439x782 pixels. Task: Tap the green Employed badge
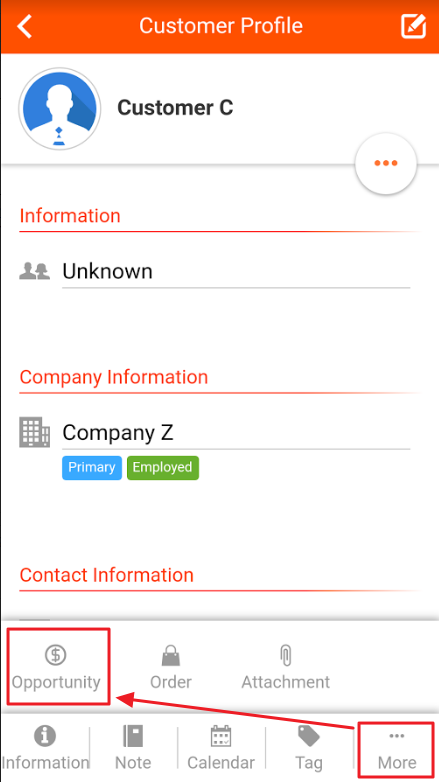(163, 468)
